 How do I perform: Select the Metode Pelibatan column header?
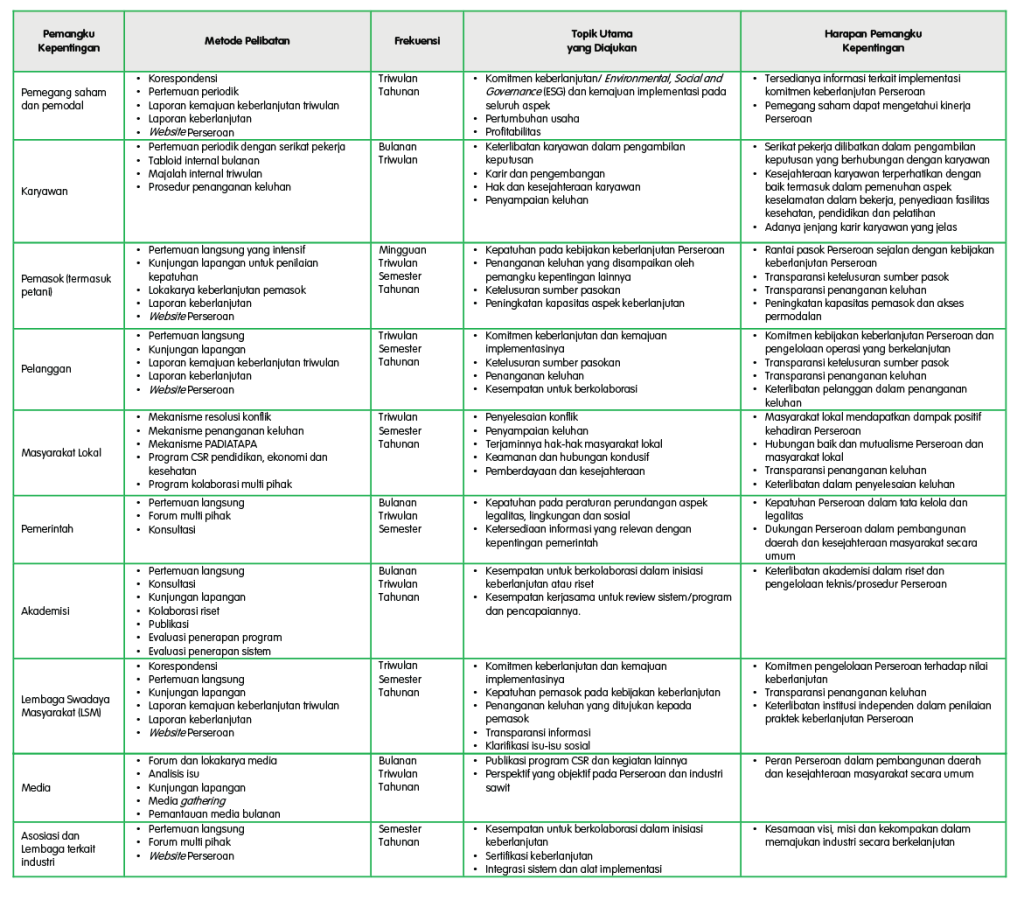[x=247, y=41]
